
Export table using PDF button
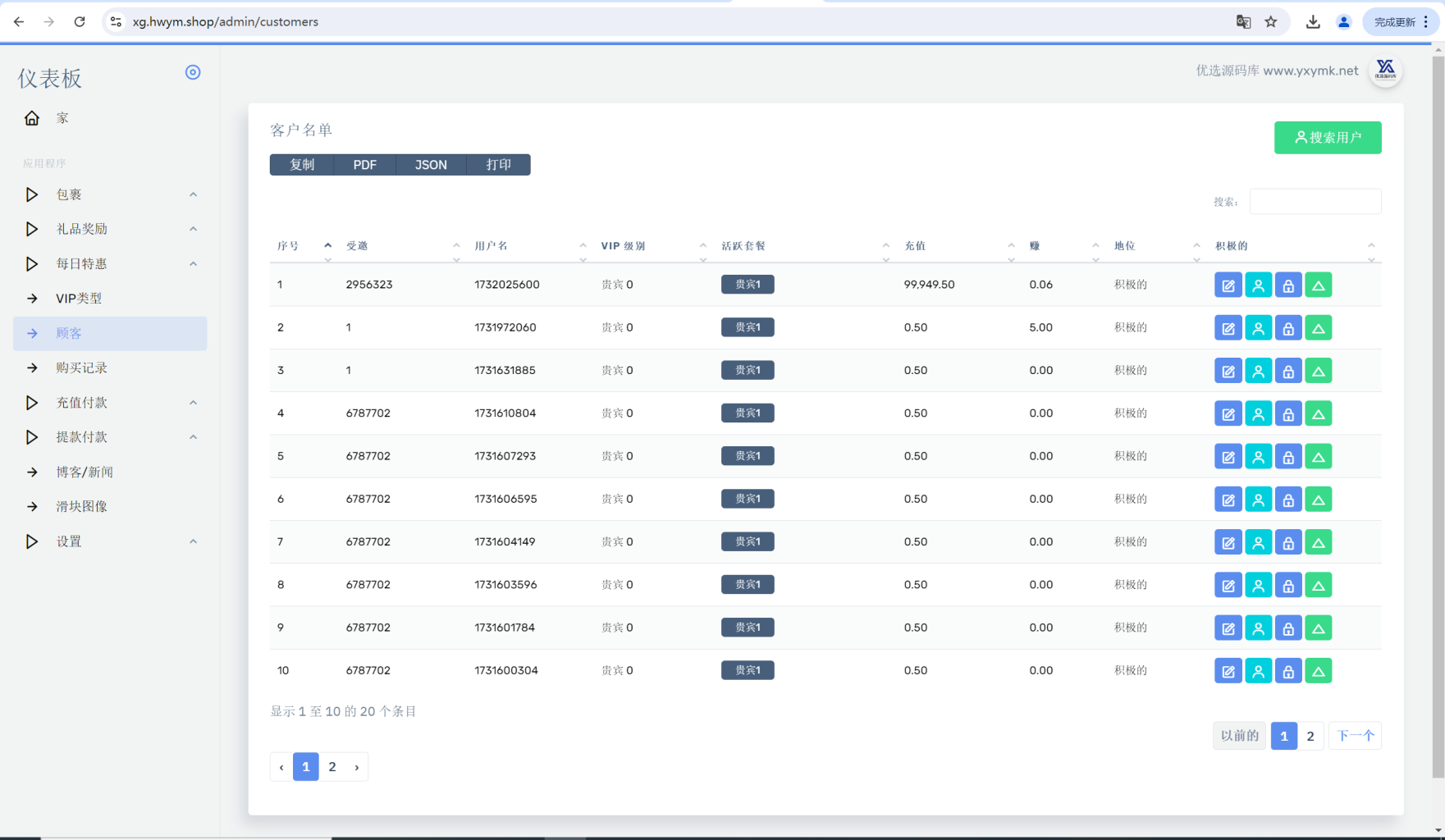pyautogui.click(x=364, y=165)
